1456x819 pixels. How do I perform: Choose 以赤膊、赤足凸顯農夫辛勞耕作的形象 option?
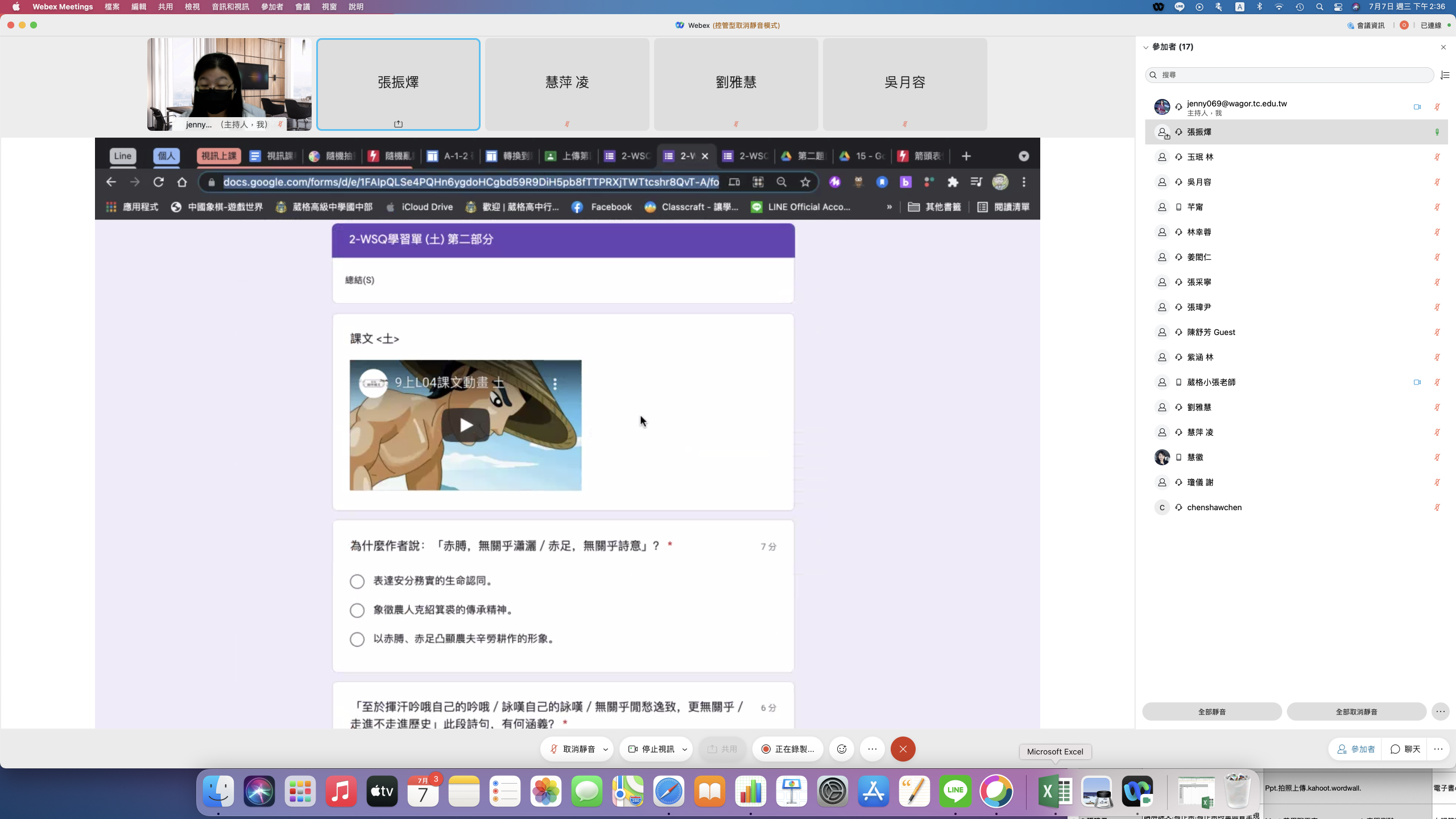pyautogui.click(x=357, y=639)
